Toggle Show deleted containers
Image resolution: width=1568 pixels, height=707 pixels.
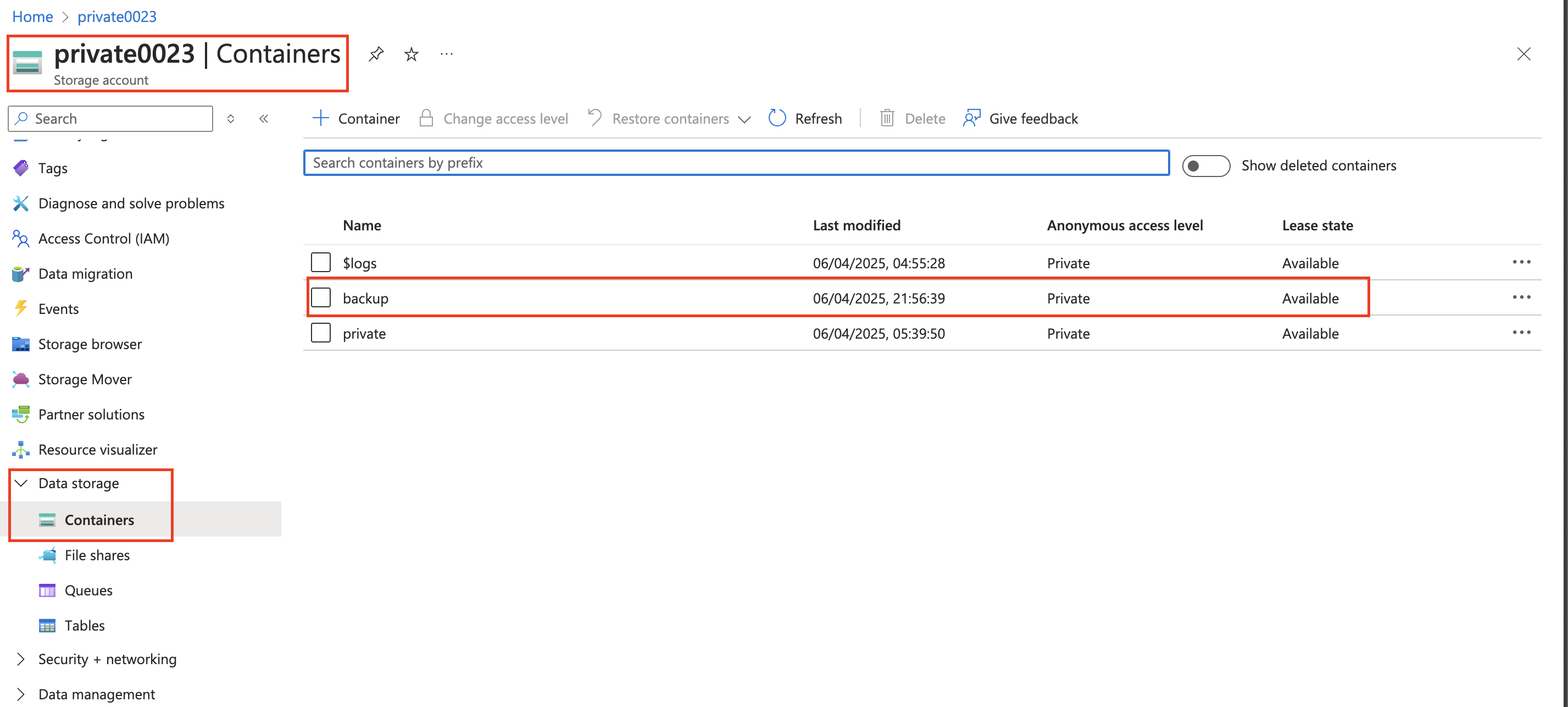[1206, 166]
